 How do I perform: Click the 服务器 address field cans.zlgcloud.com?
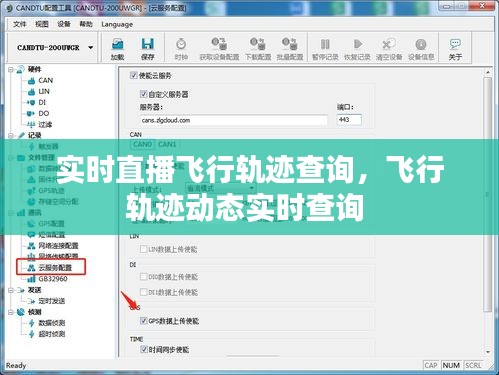[x=233, y=120]
